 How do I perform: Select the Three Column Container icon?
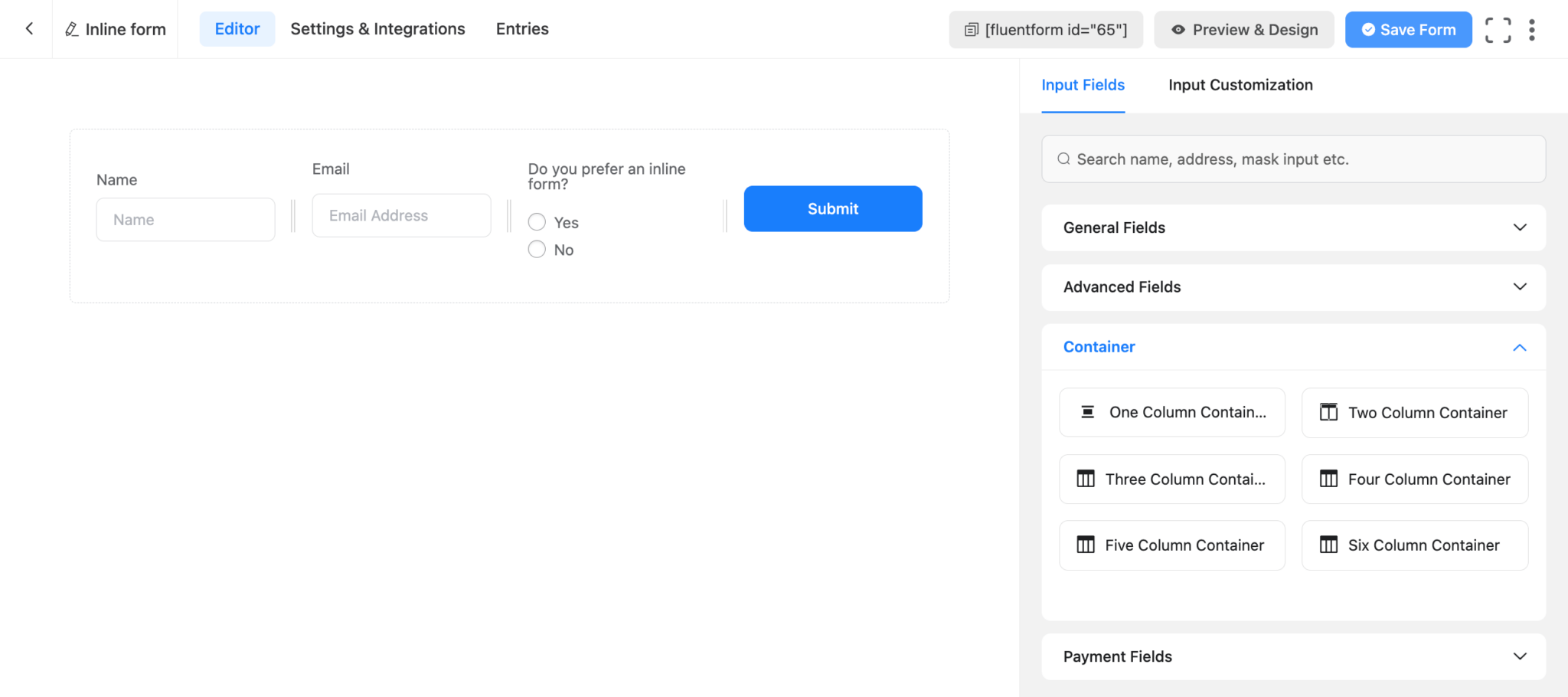1086,479
